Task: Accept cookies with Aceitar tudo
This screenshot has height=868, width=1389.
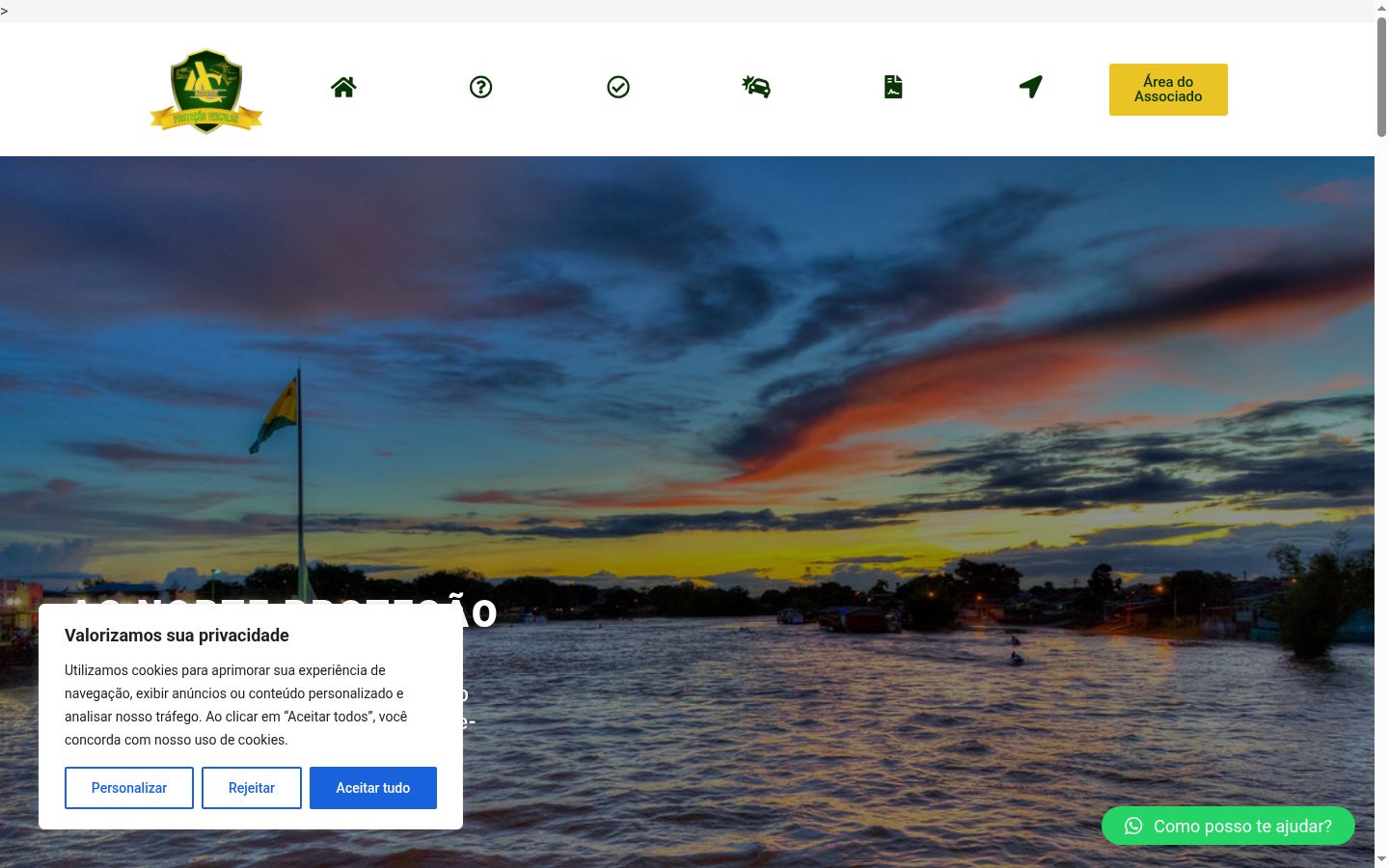Action: [x=373, y=788]
